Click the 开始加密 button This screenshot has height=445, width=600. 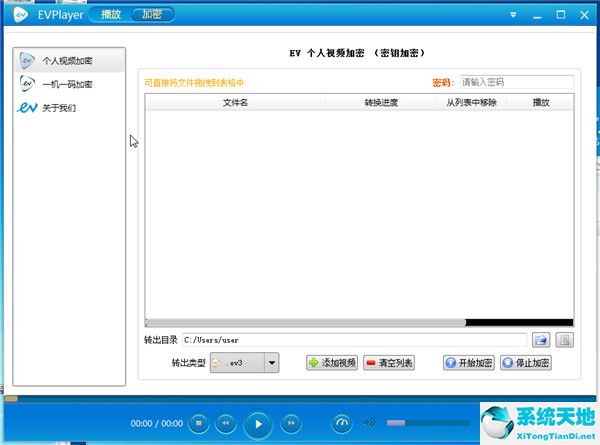(x=469, y=363)
